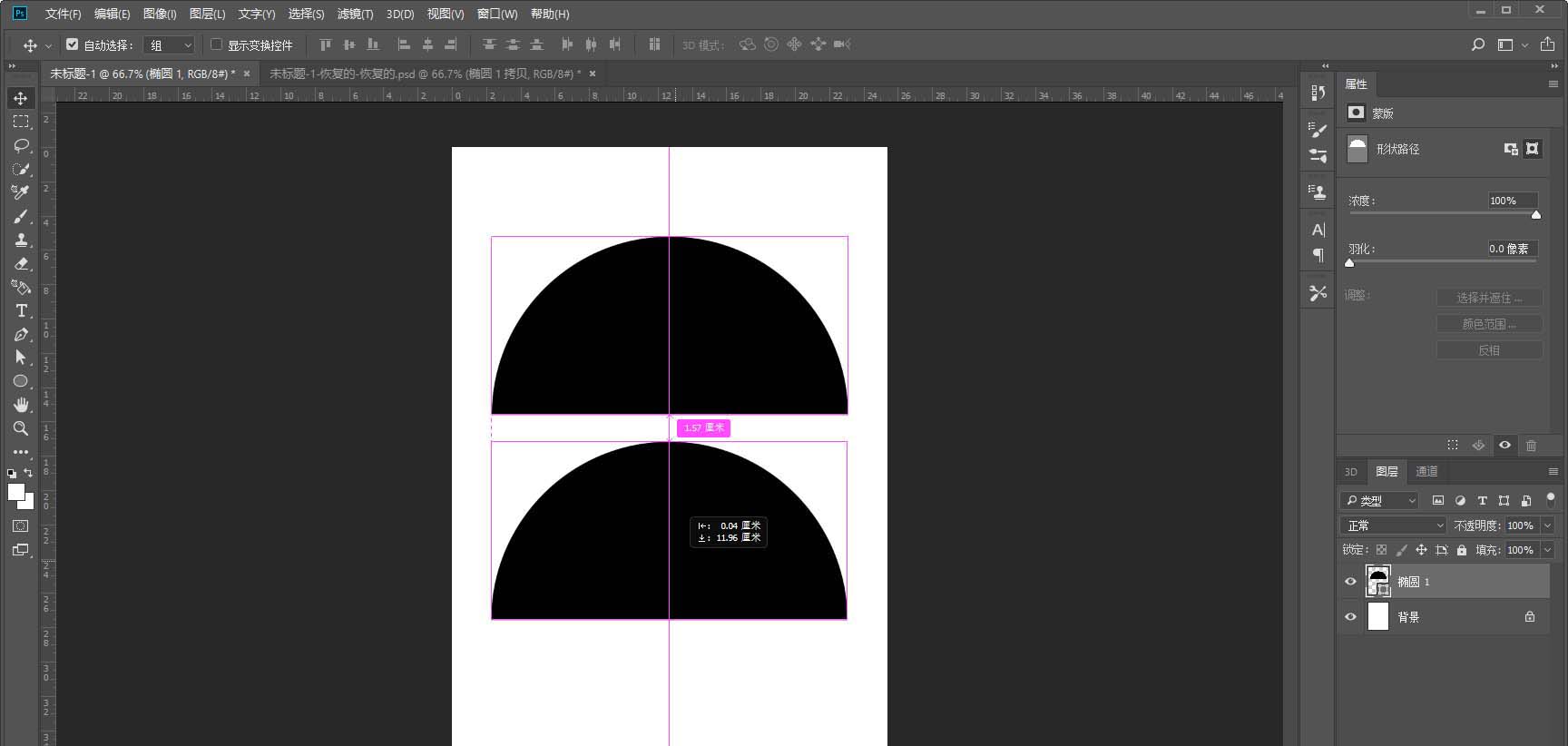Delete mask with the trash icon
The image size is (1568, 746).
(x=1531, y=445)
